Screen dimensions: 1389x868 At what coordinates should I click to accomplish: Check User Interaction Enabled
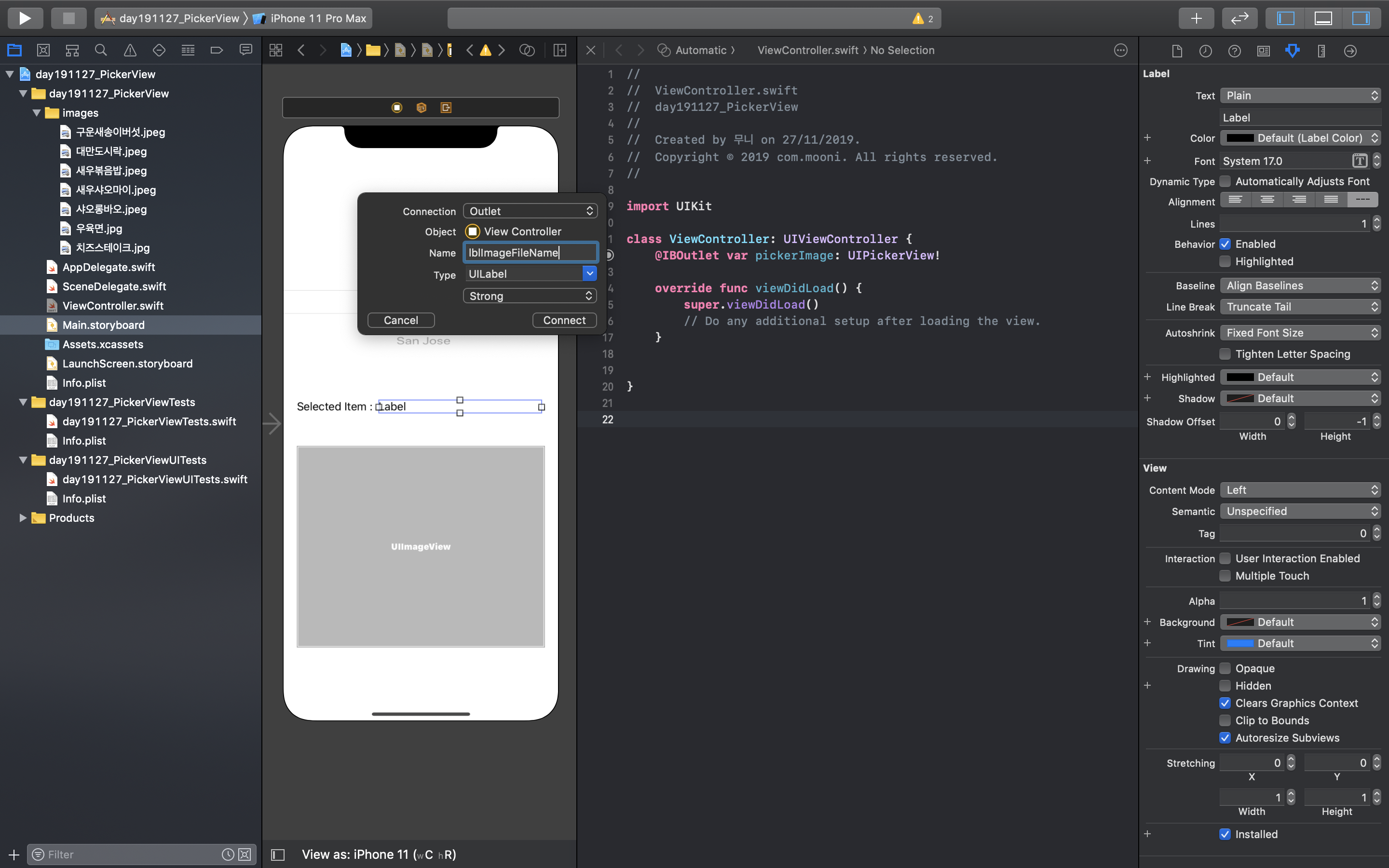pos(1225,558)
